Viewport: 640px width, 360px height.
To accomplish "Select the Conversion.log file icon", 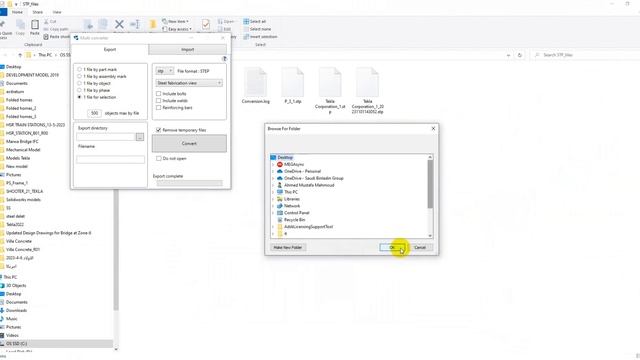I will point(256,82).
